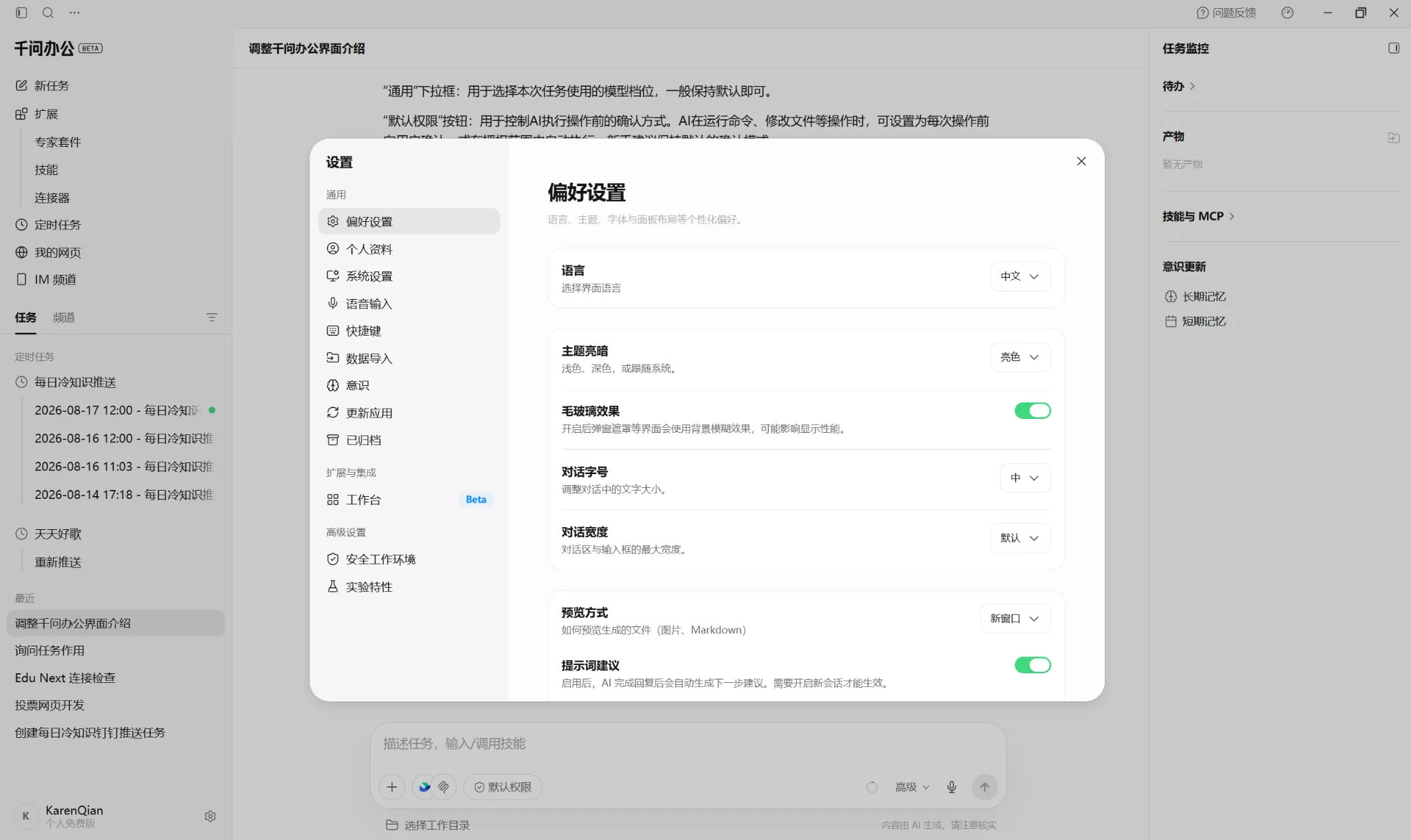Click the settings gear beside KarenQian
Viewport: 1411px width, 840px height.
click(x=210, y=816)
